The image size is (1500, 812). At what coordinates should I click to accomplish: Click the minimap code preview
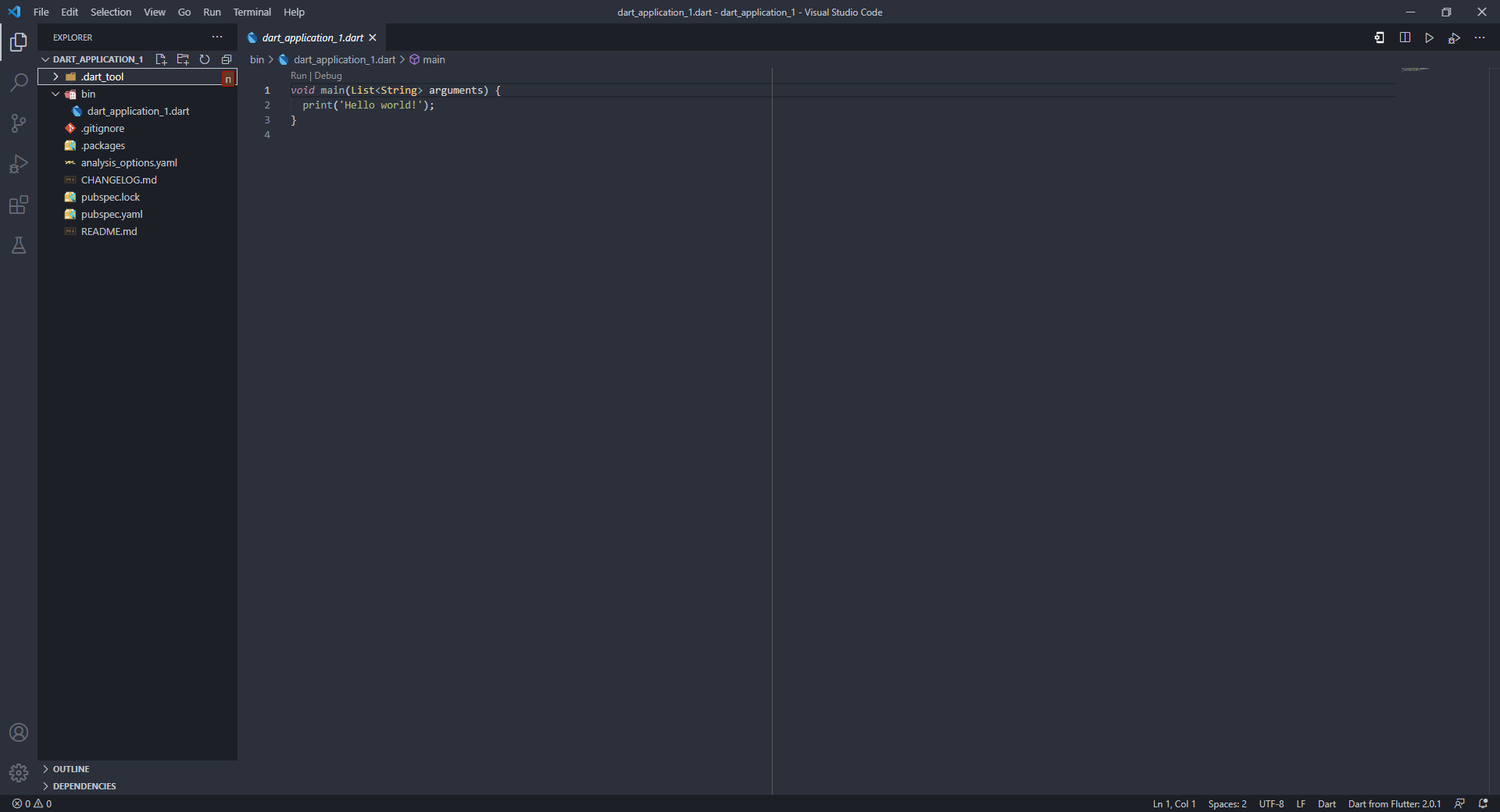pos(1415,69)
